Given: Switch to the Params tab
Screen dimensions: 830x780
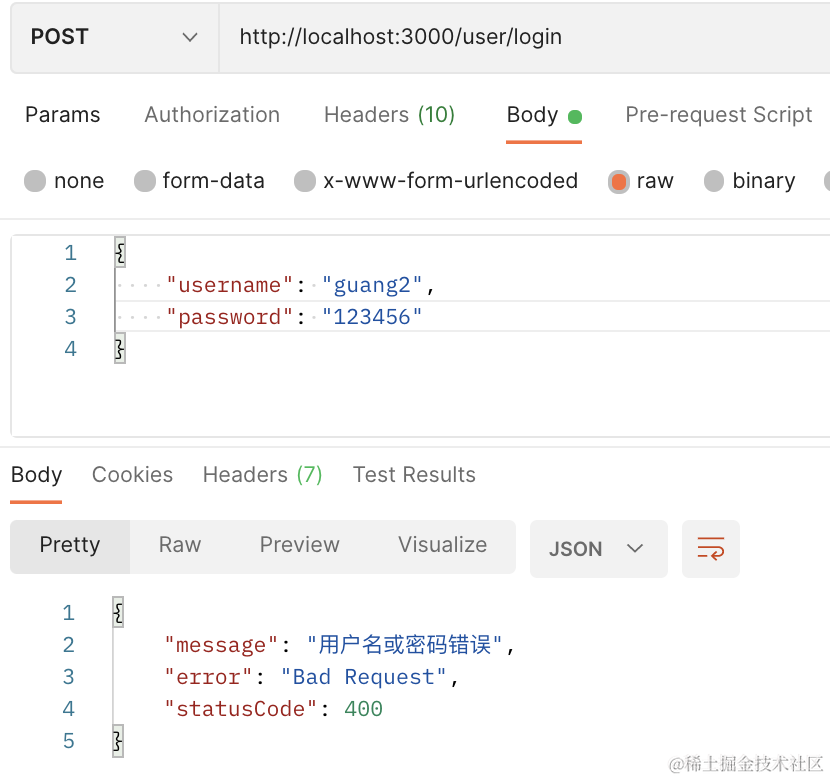Looking at the screenshot, I should (x=62, y=115).
